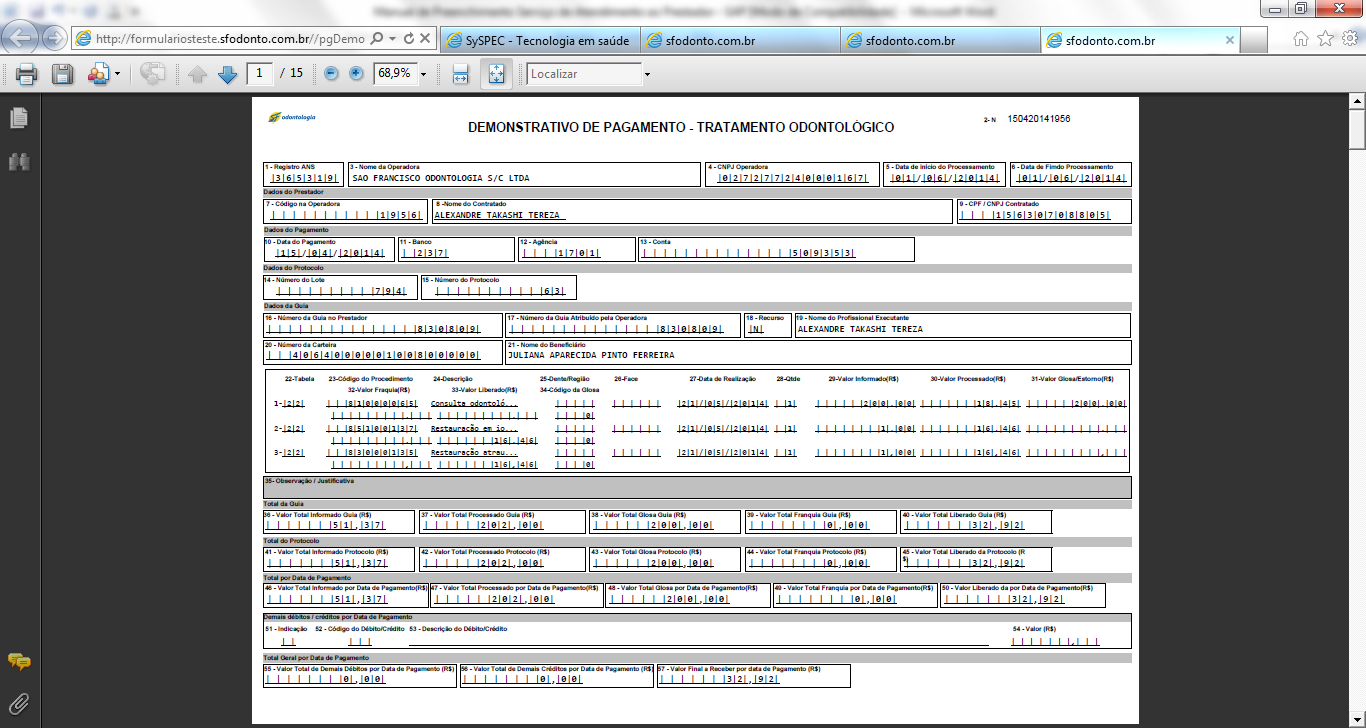Stop loading with the X beside refresh

tap(425, 40)
